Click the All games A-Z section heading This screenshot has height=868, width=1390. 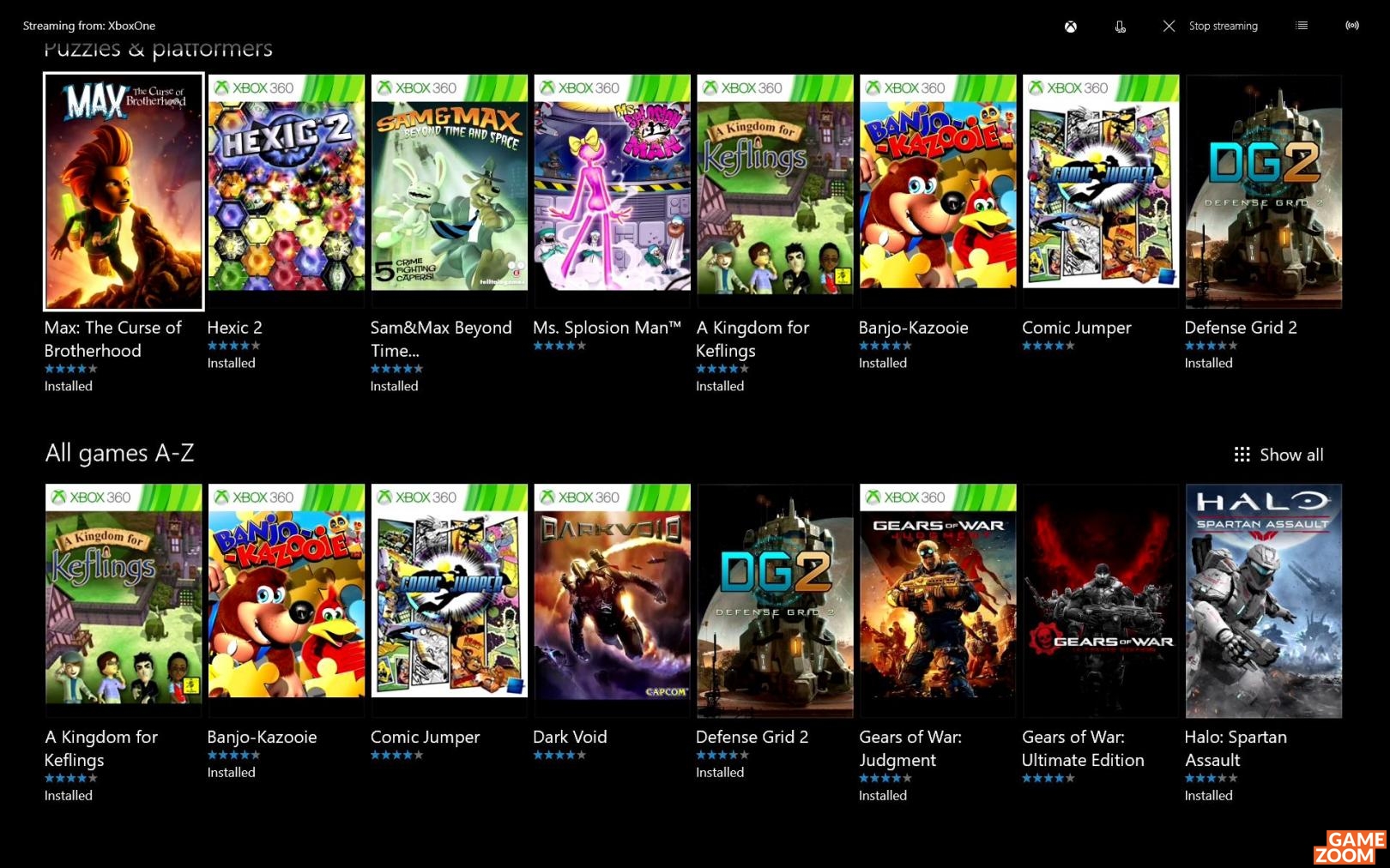coord(119,453)
